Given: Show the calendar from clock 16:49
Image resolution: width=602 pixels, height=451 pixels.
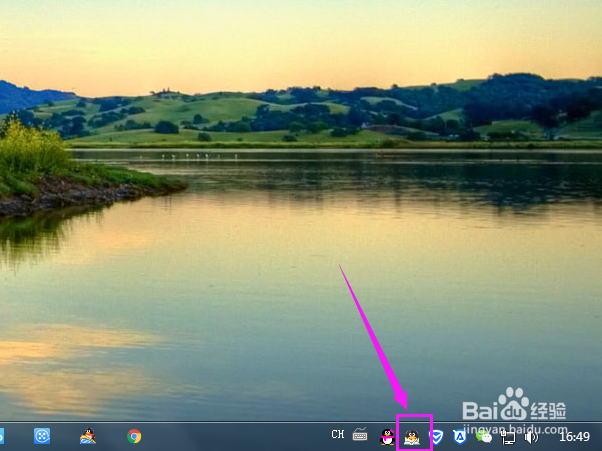Looking at the screenshot, I should tap(574, 436).
